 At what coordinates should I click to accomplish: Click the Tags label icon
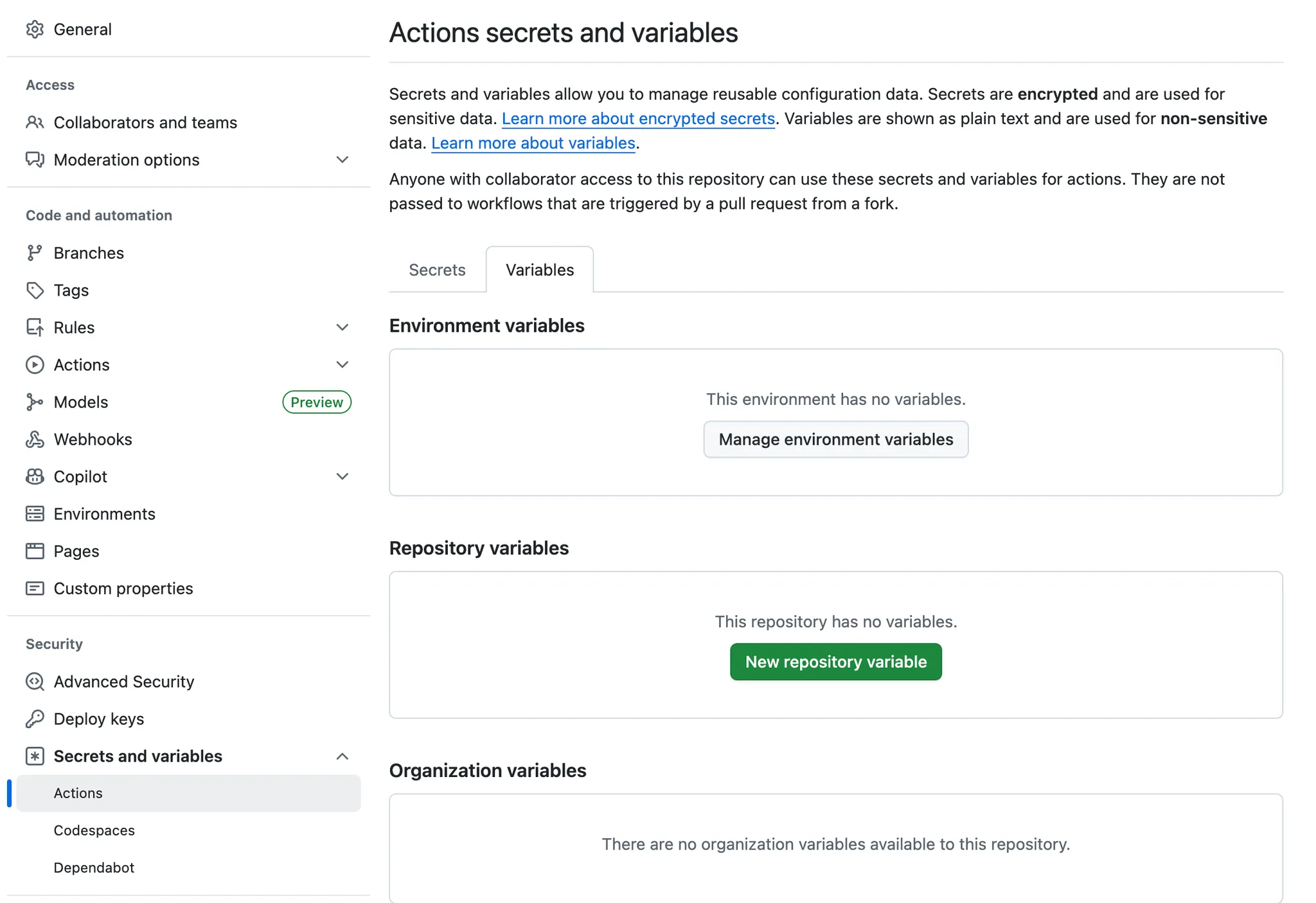click(35, 291)
